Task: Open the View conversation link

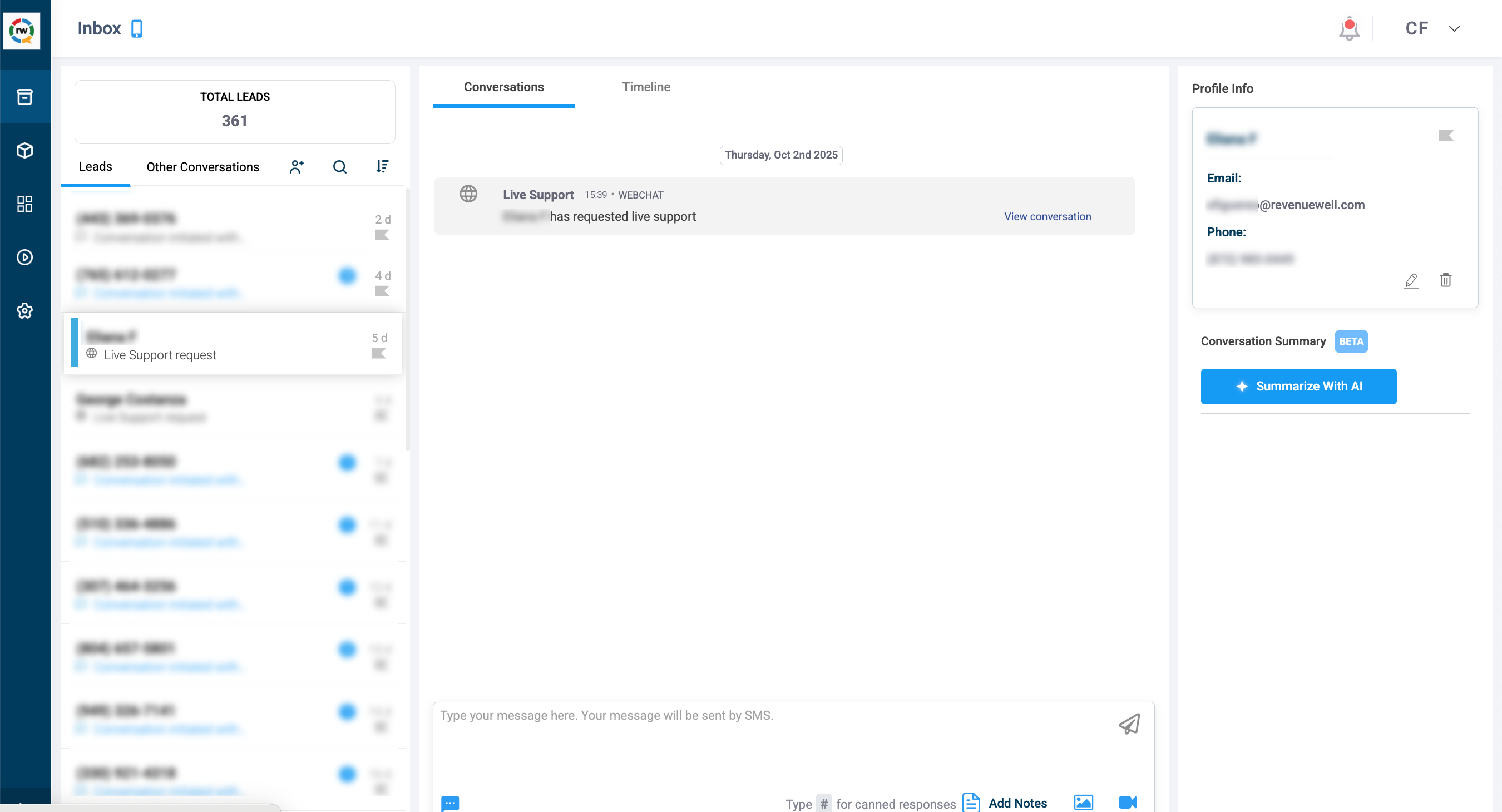Action: [1046, 216]
